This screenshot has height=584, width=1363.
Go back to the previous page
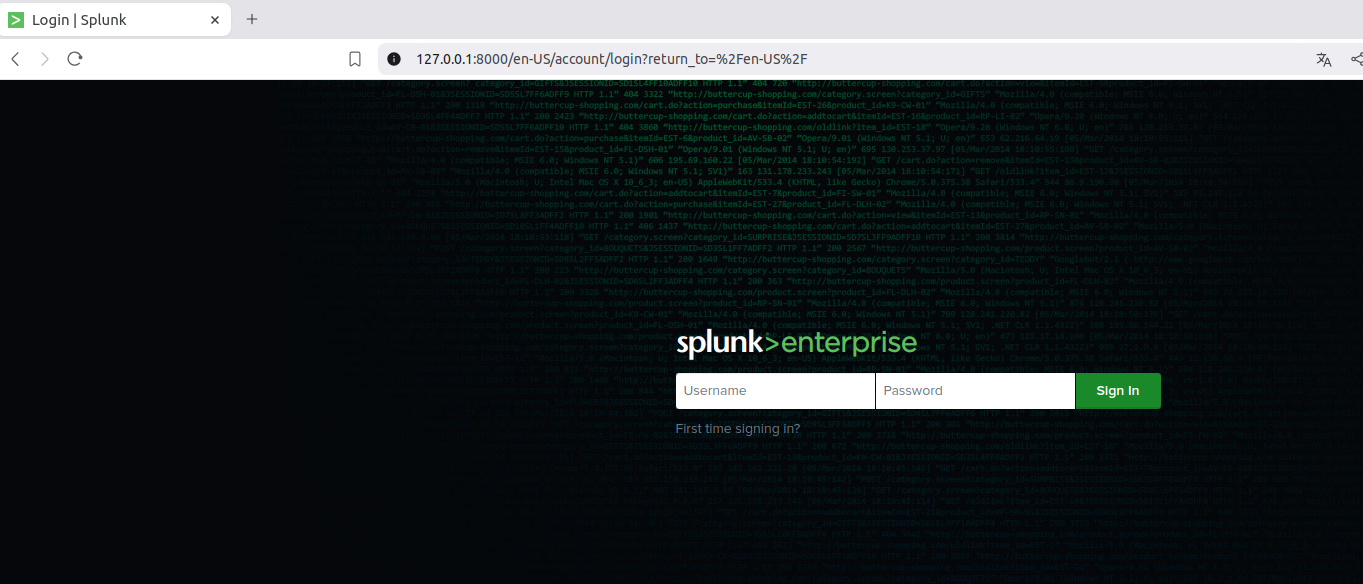[x=15, y=59]
